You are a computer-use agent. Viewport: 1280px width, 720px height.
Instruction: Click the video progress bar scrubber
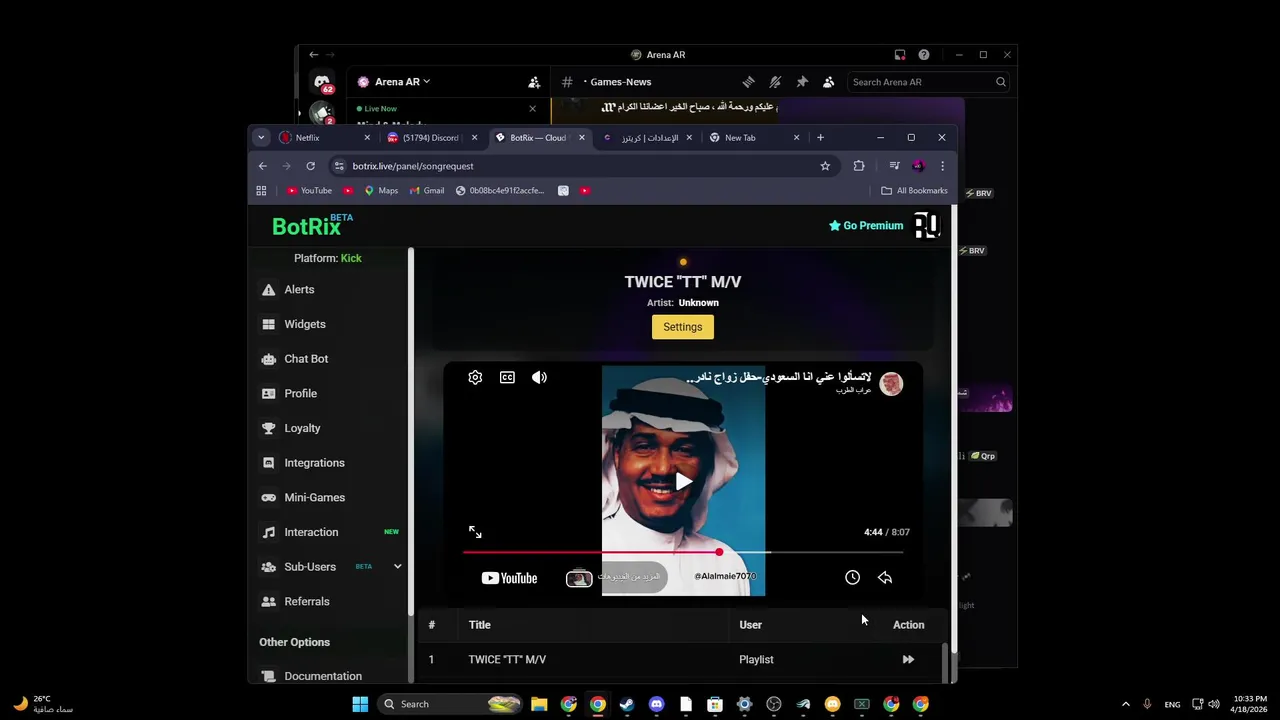pos(719,552)
